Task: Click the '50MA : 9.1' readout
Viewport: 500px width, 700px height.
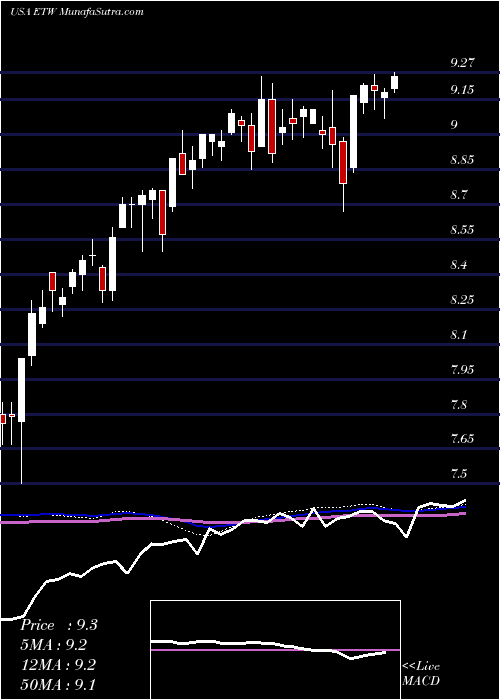Action: click(x=57, y=684)
